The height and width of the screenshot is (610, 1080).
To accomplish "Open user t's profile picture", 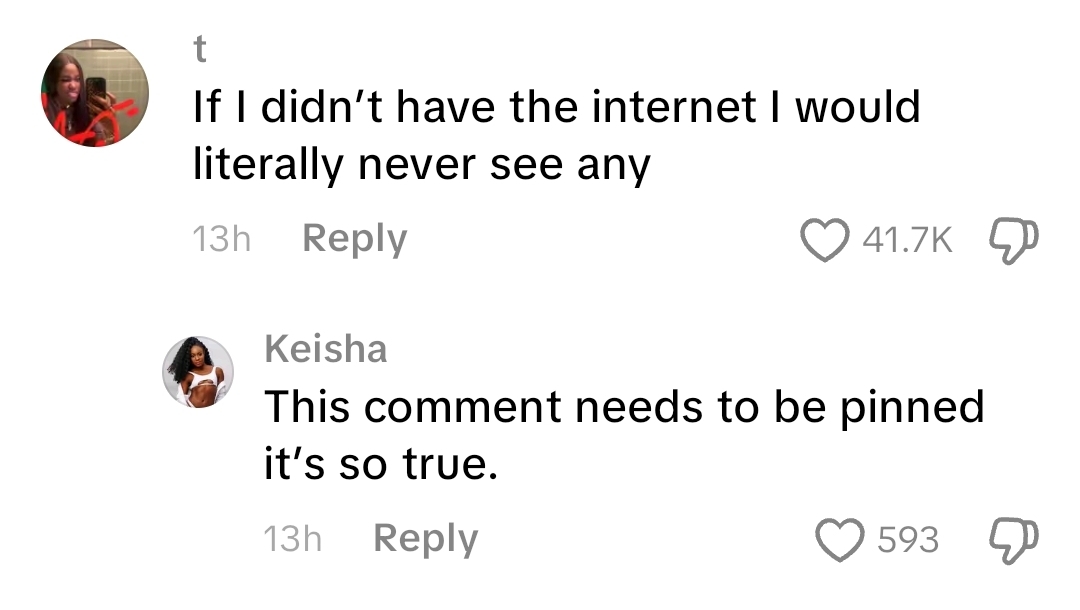I will pyautogui.click(x=95, y=93).
